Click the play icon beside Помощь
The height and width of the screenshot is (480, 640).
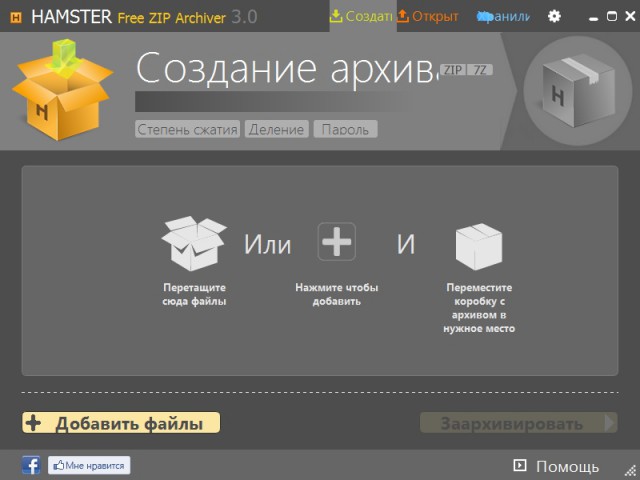[520, 465]
